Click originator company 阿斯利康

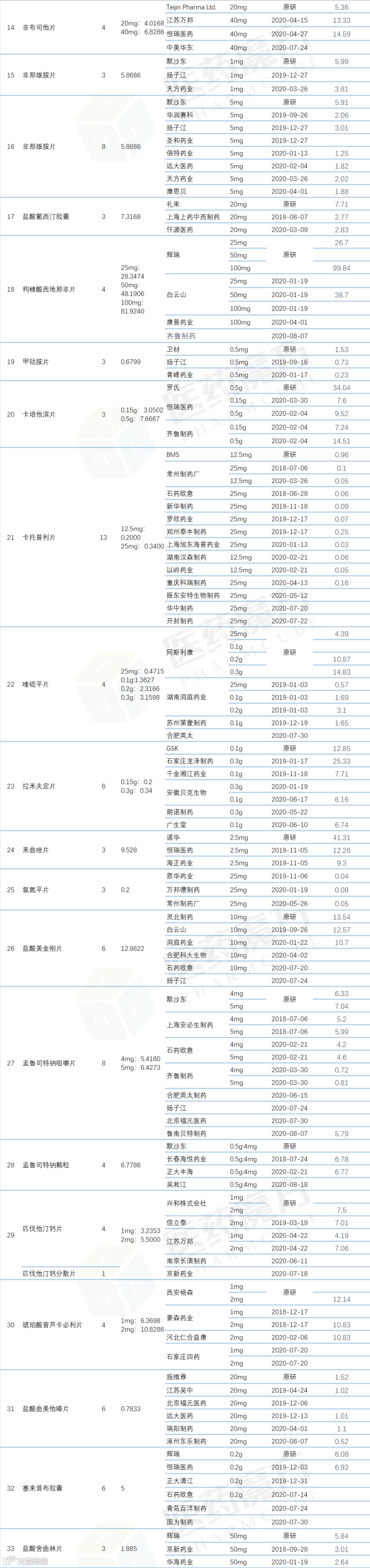tap(180, 652)
